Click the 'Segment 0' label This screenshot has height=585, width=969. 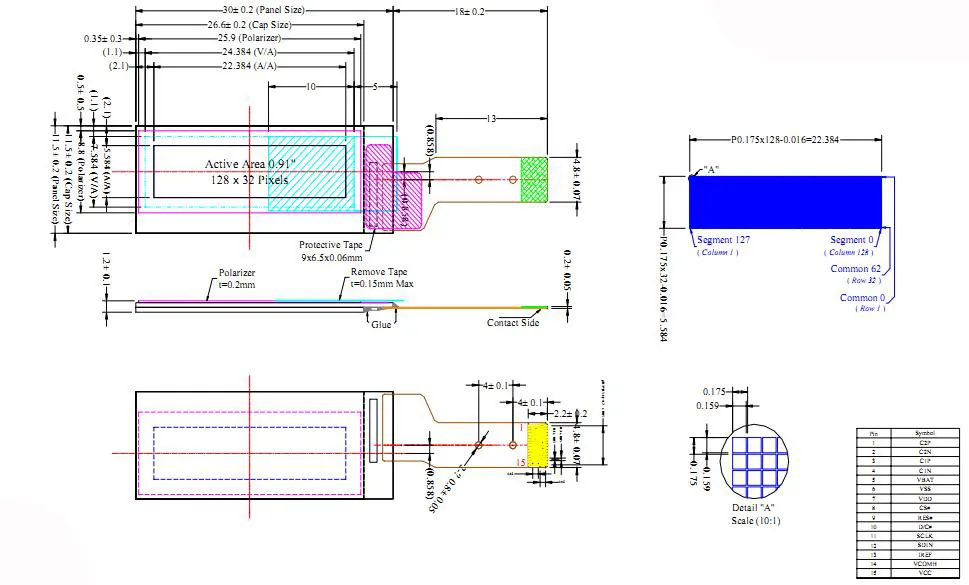tap(852, 240)
